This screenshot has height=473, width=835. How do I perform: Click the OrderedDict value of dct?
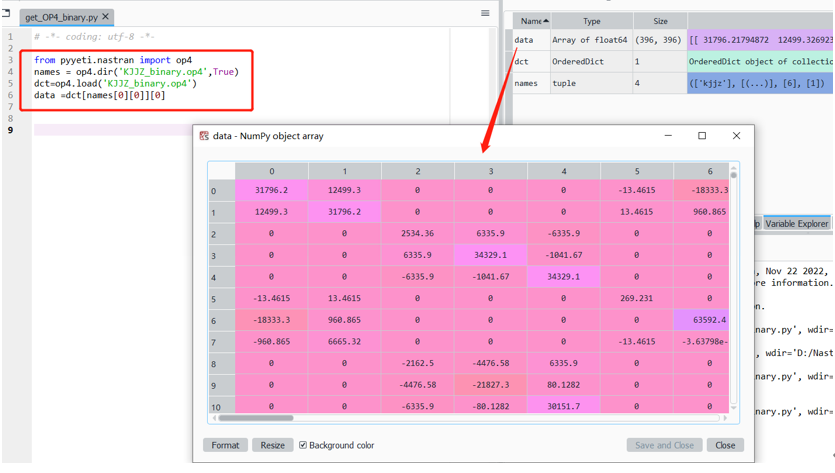[760, 62]
